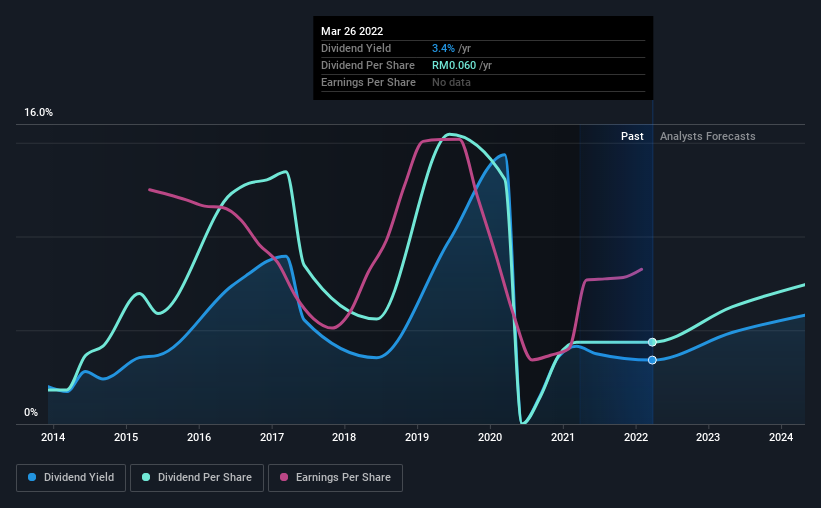Click the 2015 x-axis label
Image resolution: width=821 pixels, height=508 pixels.
coord(126,437)
